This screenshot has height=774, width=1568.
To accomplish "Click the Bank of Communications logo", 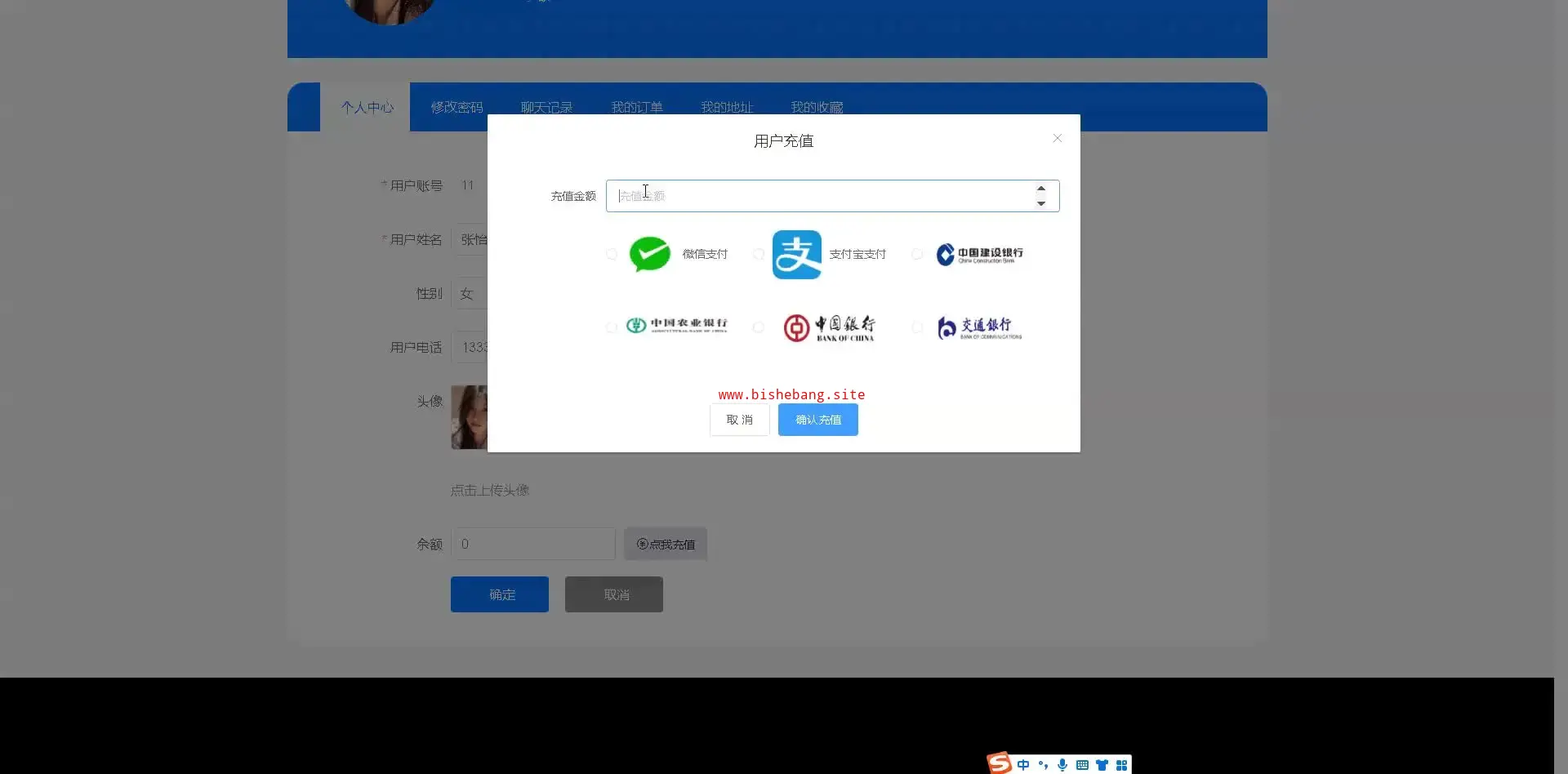I will (x=979, y=327).
